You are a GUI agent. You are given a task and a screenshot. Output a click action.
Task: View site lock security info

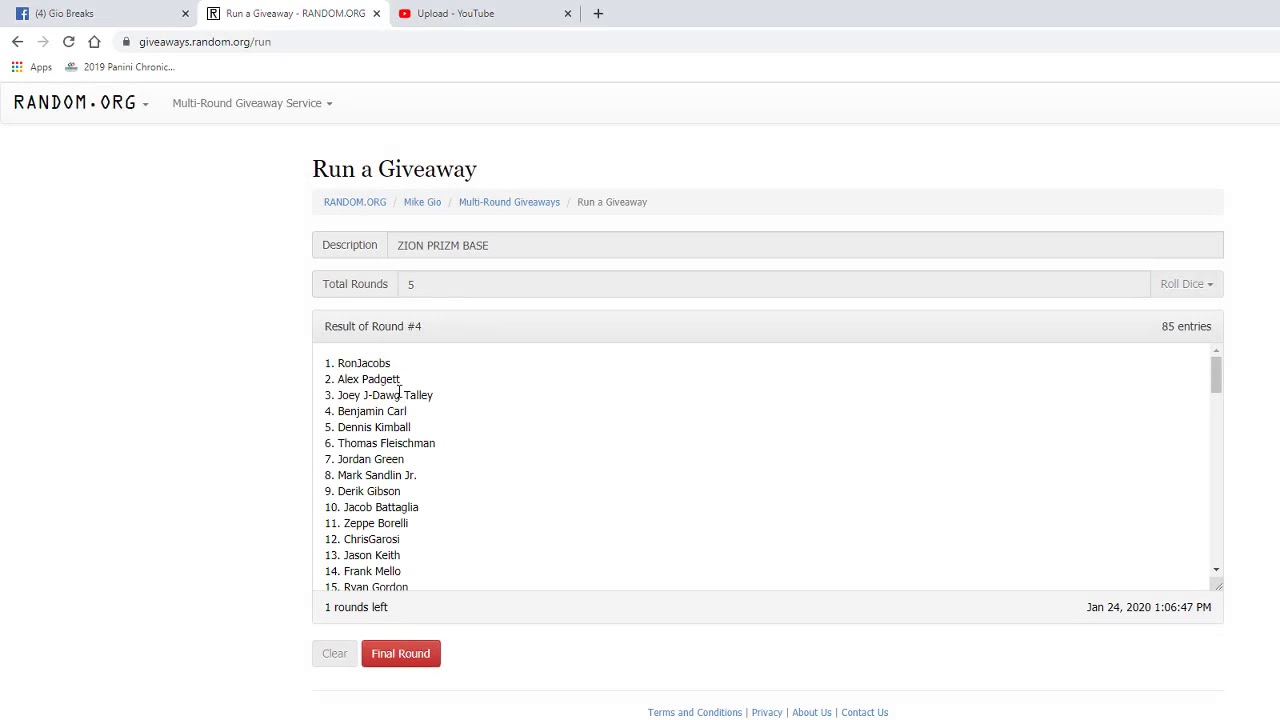click(x=126, y=42)
